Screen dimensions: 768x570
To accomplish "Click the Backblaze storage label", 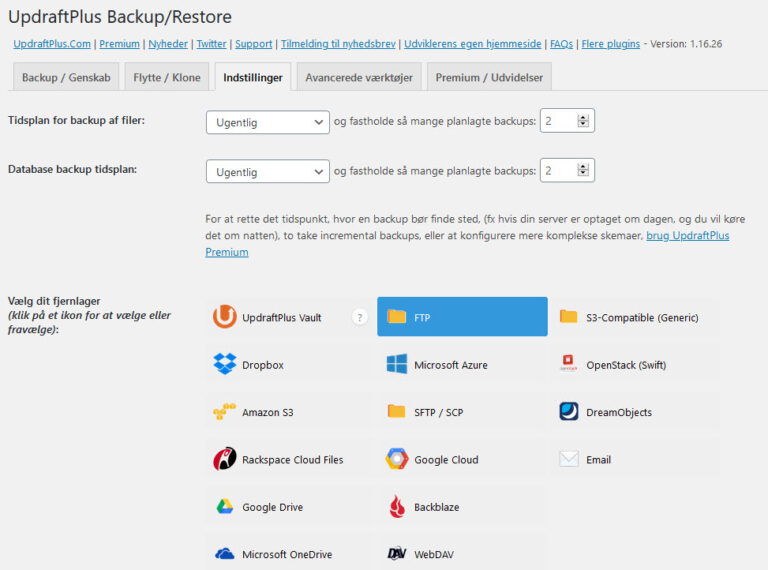I will pos(436,507).
